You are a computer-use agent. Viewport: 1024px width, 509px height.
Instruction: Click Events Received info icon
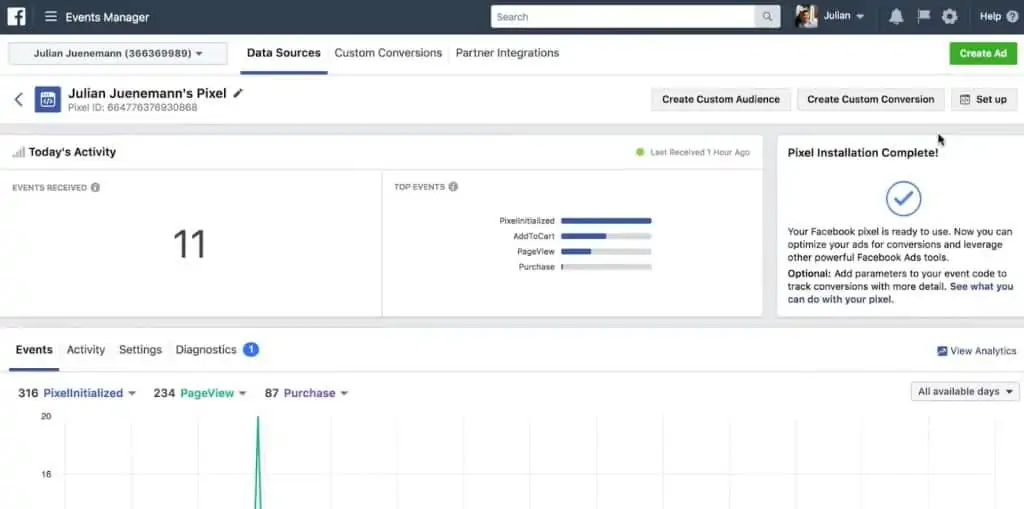[x=95, y=188]
